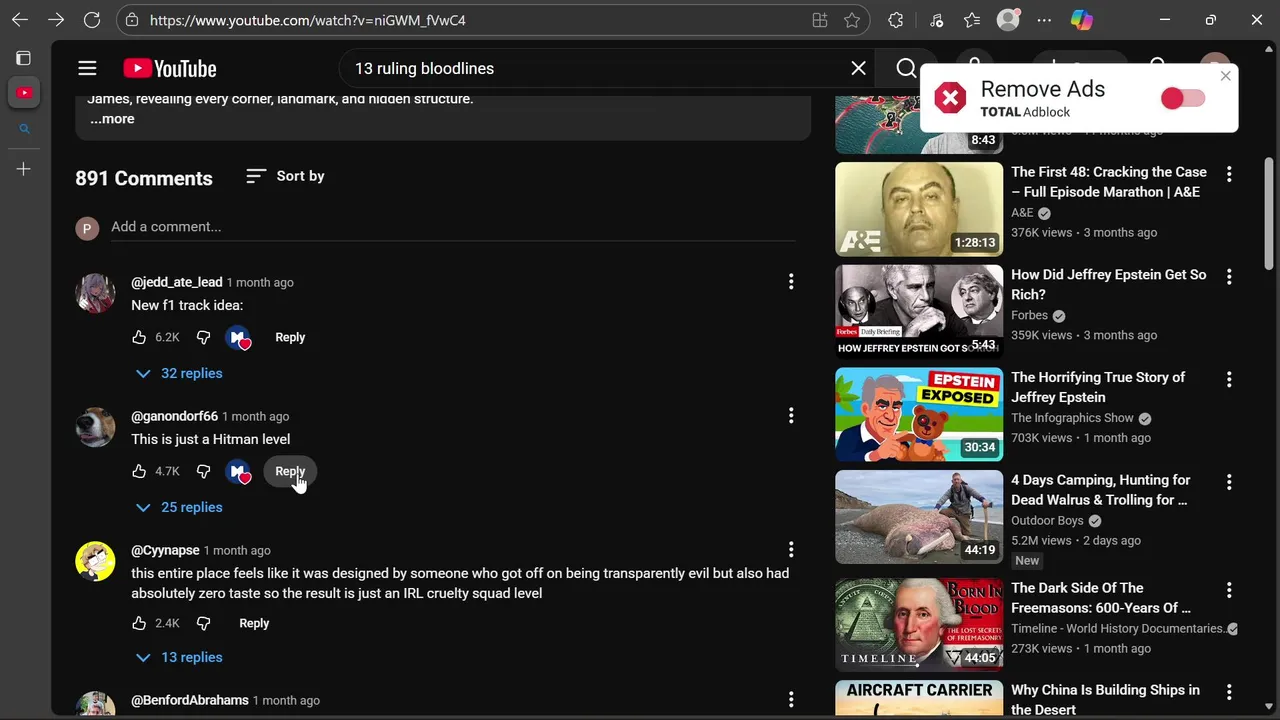Open options for Horrifying True Story video
Viewport: 1280px width, 720px height.
[x=1229, y=380]
